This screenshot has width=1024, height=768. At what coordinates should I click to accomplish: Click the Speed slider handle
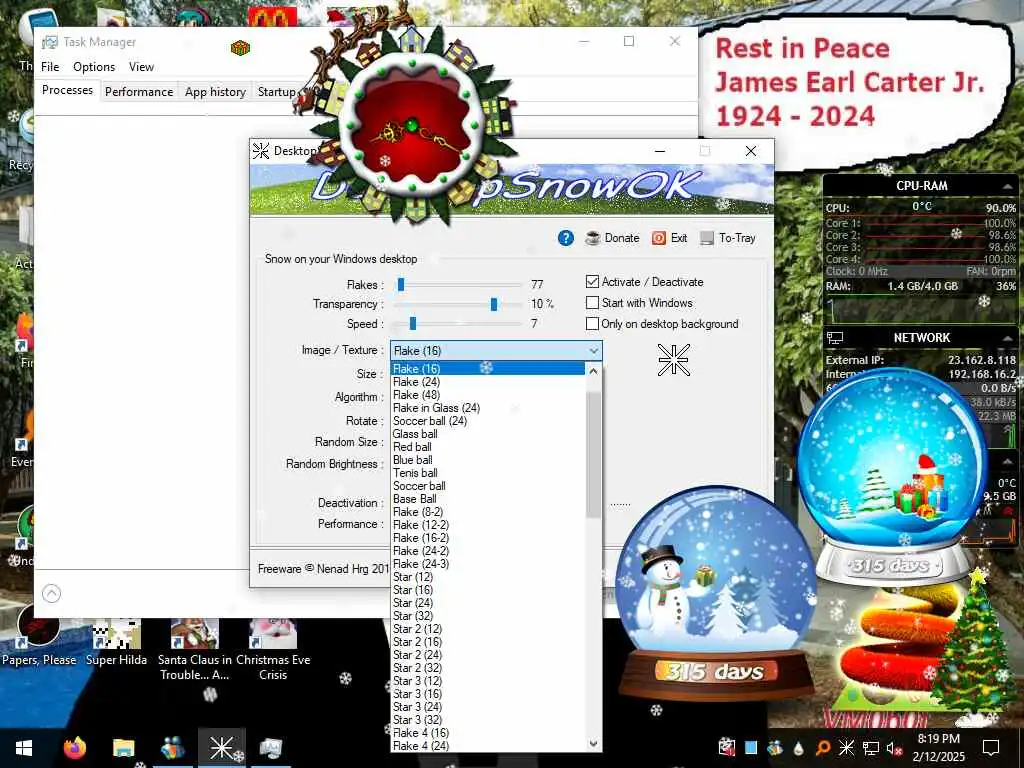413,323
